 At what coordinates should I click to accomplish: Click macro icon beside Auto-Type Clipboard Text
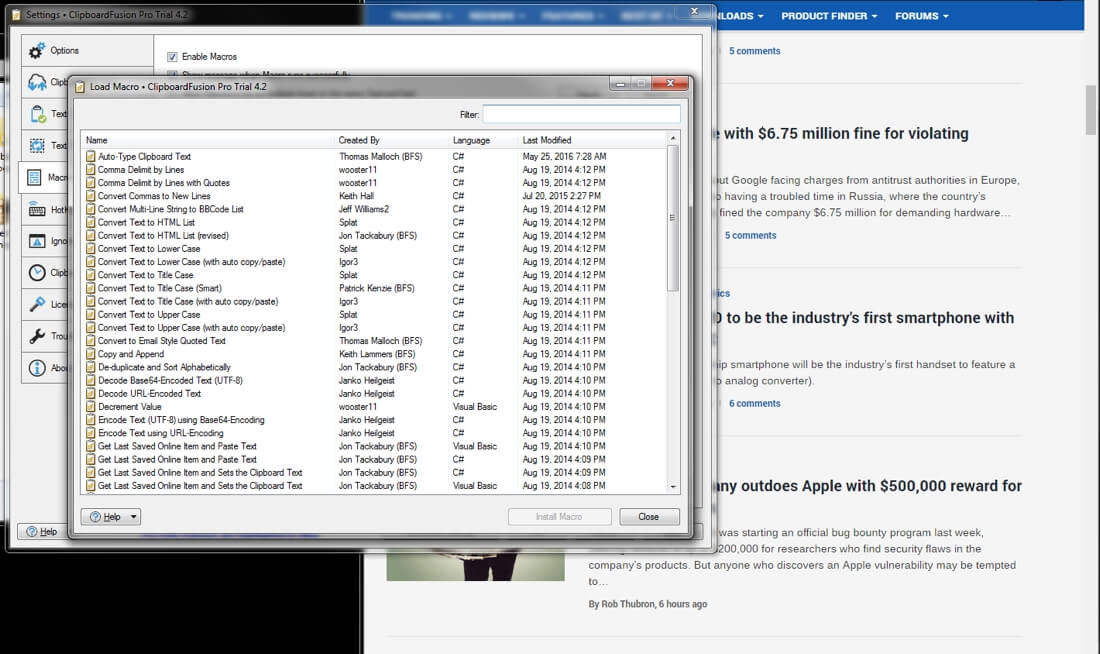click(x=90, y=156)
